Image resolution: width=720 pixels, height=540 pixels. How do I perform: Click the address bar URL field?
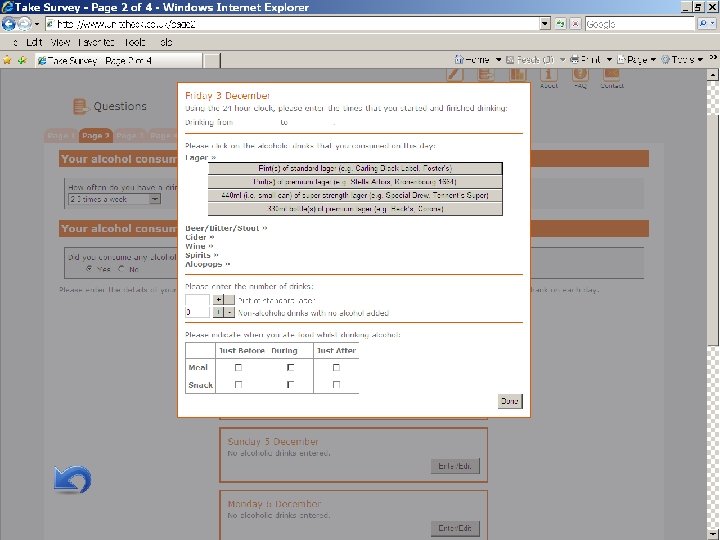[x=292, y=23]
